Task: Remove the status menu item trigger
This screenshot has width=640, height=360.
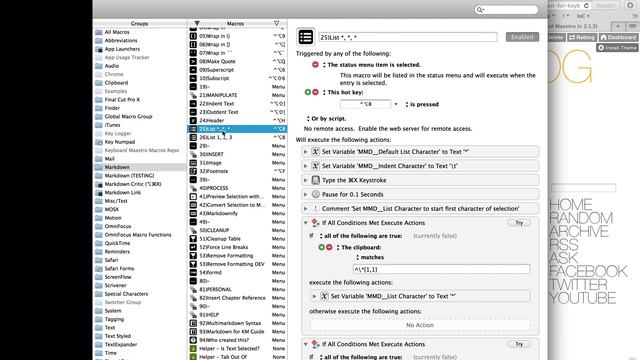Action: [315, 64]
